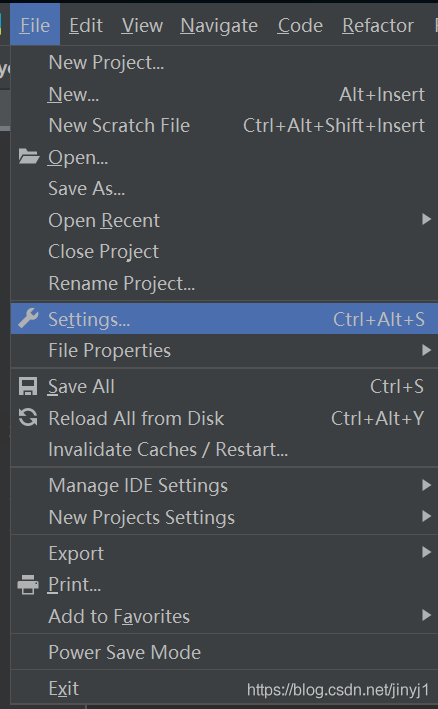Open the Refactor menu
438x709 pixels.
point(378,25)
